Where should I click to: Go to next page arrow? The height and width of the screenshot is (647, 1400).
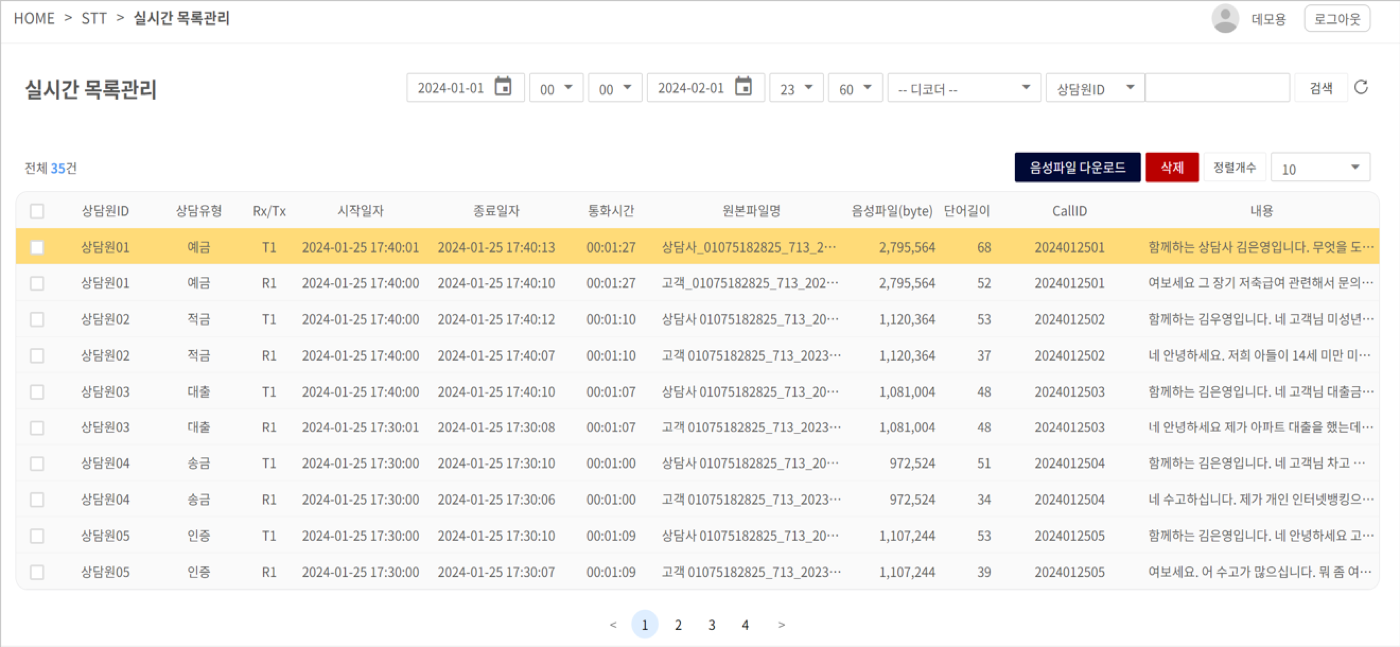coord(781,625)
